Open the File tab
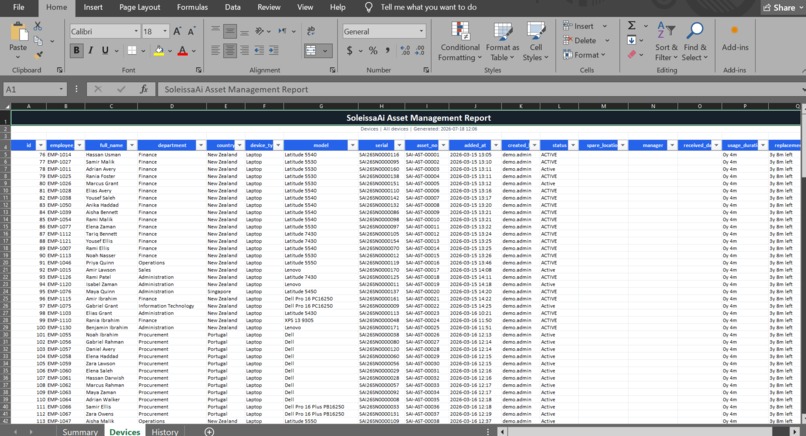The height and width of the screenshot is (436, 806). click(x=19, y=7)
